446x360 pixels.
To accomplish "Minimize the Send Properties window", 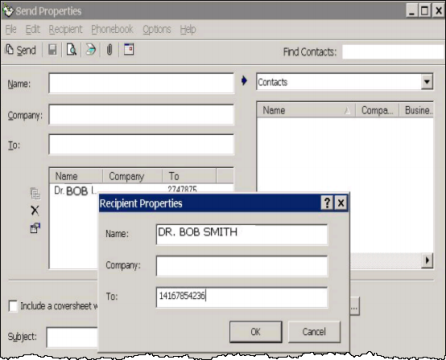I will pyautogui.click(x=412, y=11).
